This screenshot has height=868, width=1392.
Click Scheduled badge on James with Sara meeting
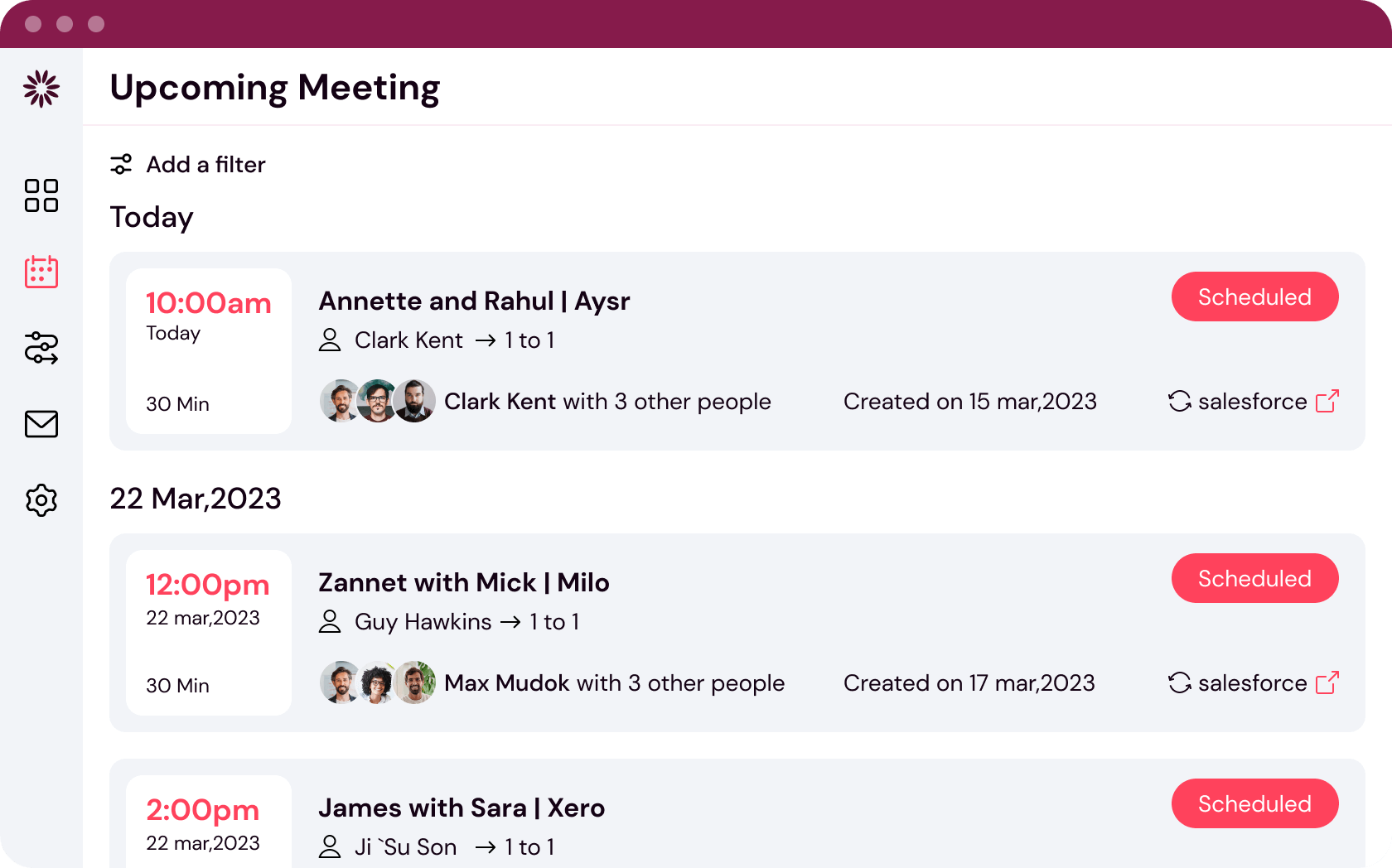click(x=1254, y=803)
